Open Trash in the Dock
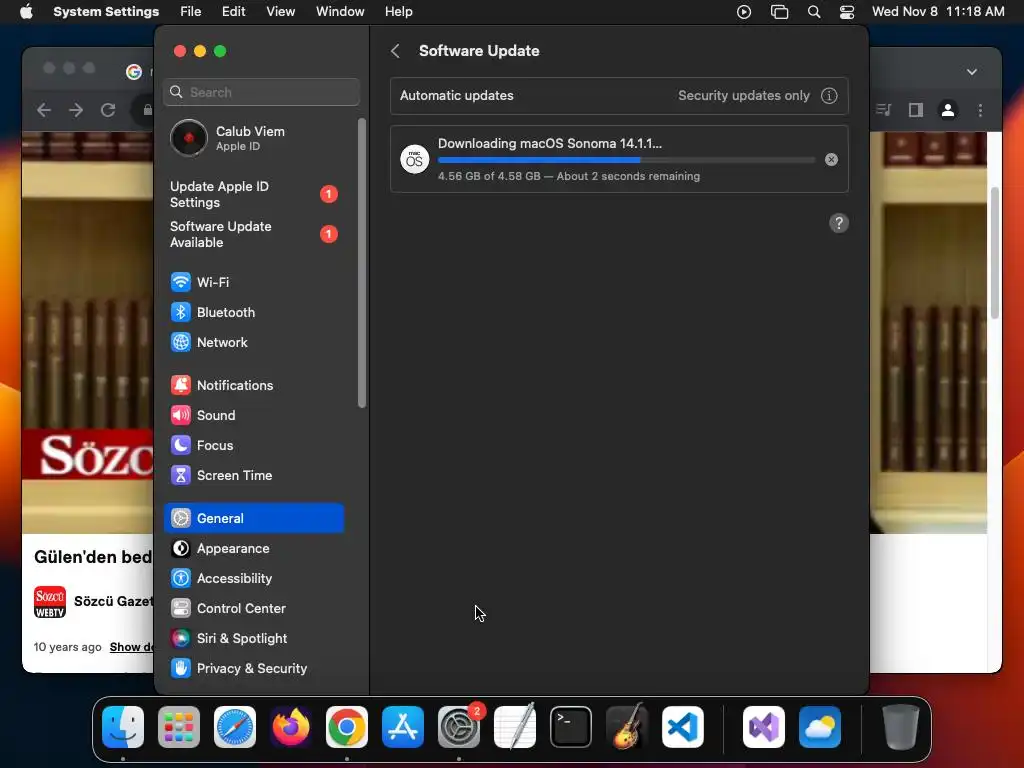The image size is (1024, 768). point(901,727)
